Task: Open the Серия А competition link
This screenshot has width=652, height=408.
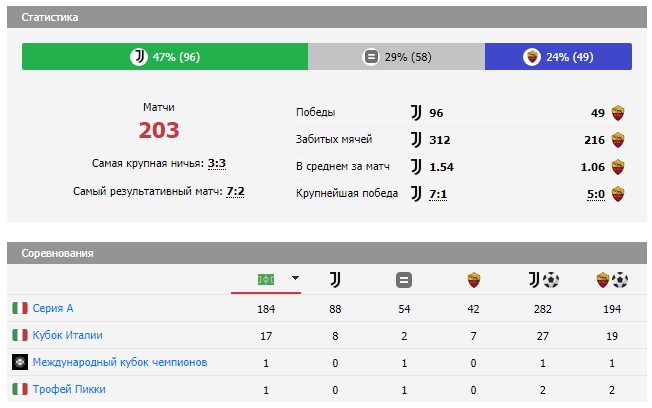Action: pos(53,308)
